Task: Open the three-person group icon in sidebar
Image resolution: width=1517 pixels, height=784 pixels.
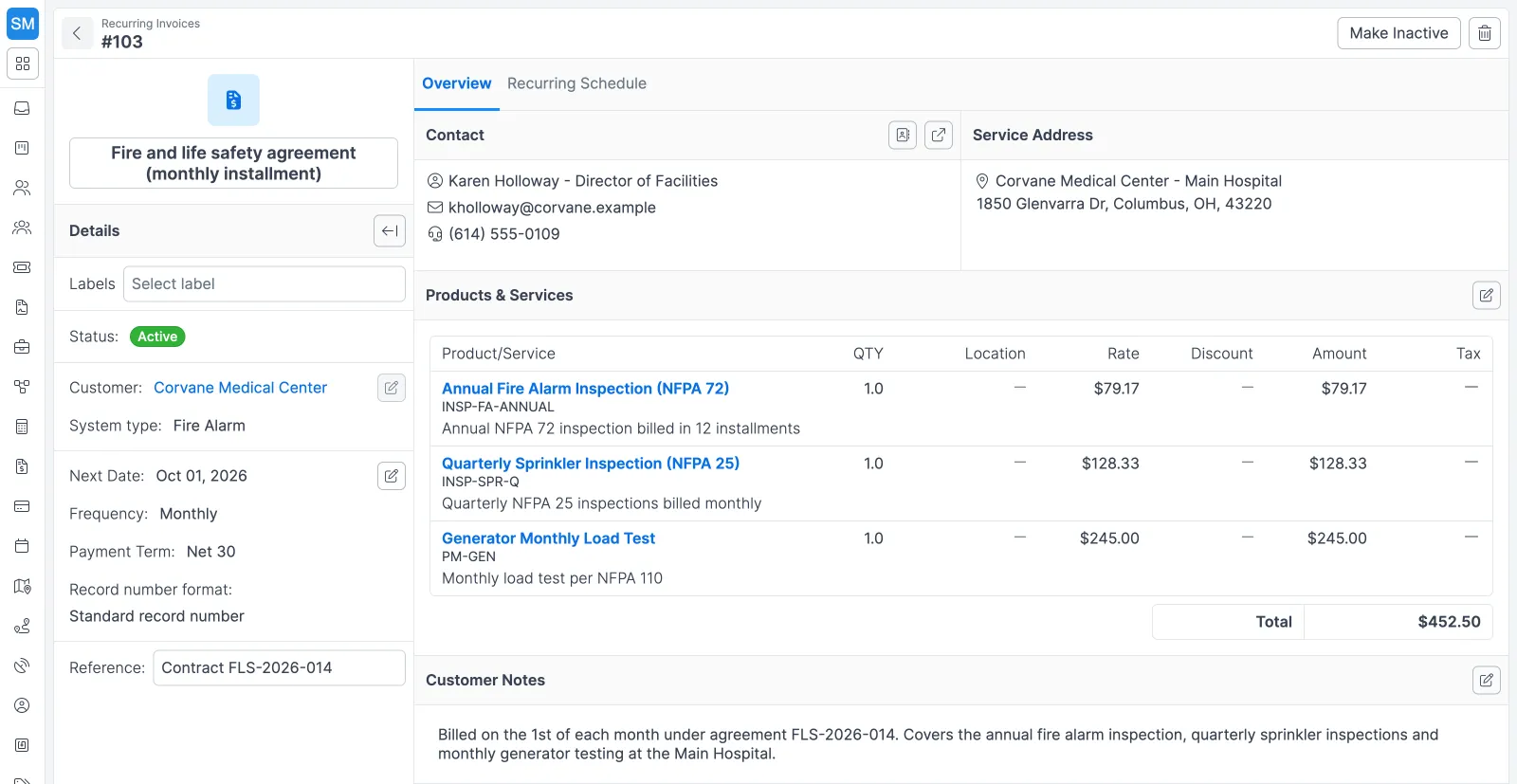Action: point(23,228)
